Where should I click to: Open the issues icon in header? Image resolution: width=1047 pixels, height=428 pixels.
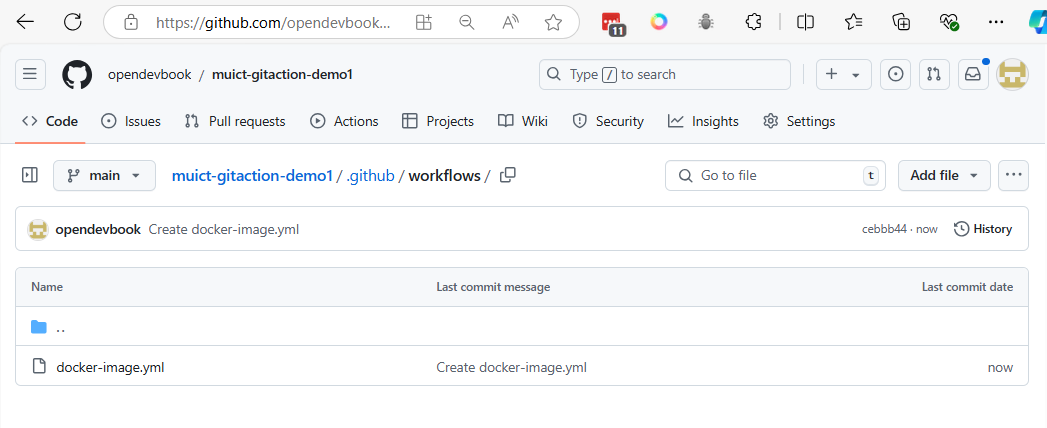click(x=895, y=75)
